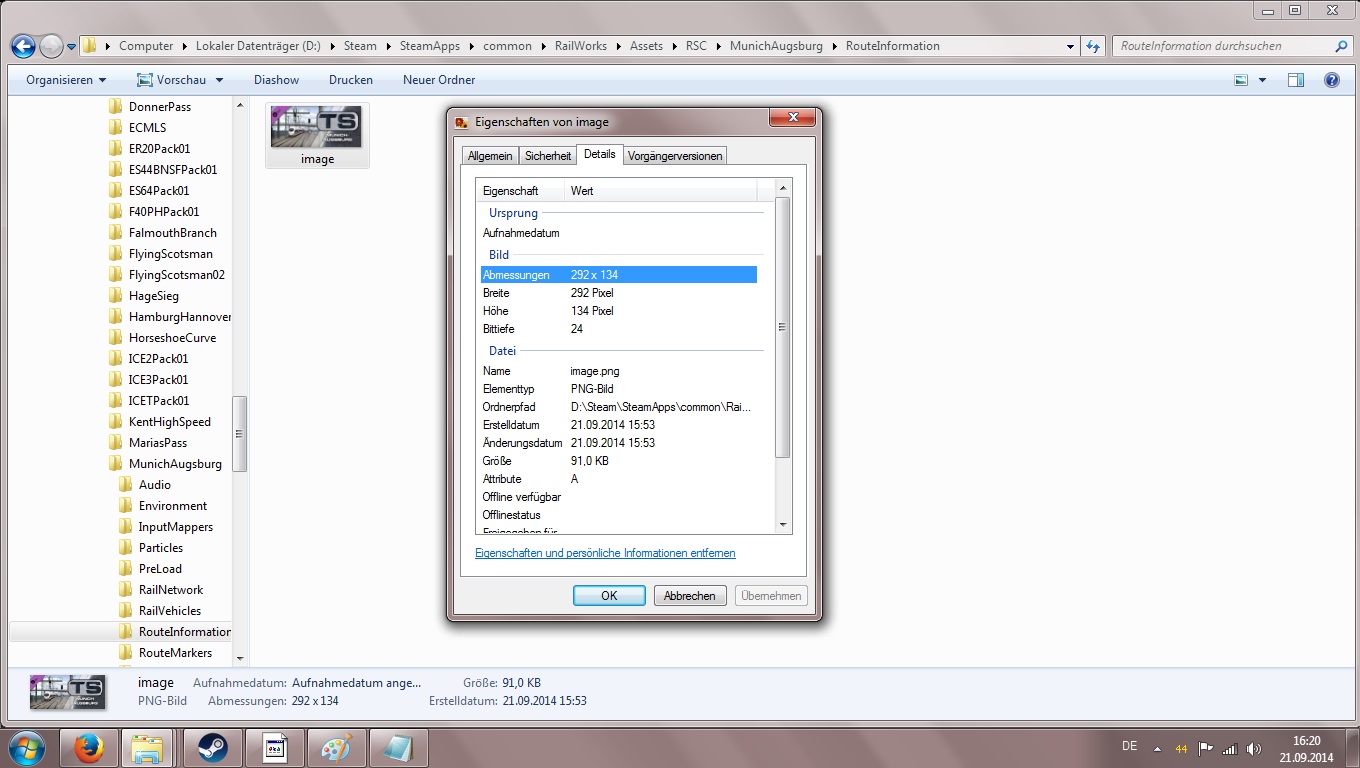Click the change view icon in the toolbar
Screen dimensions: 1360x768
[x=1241, y=80]
